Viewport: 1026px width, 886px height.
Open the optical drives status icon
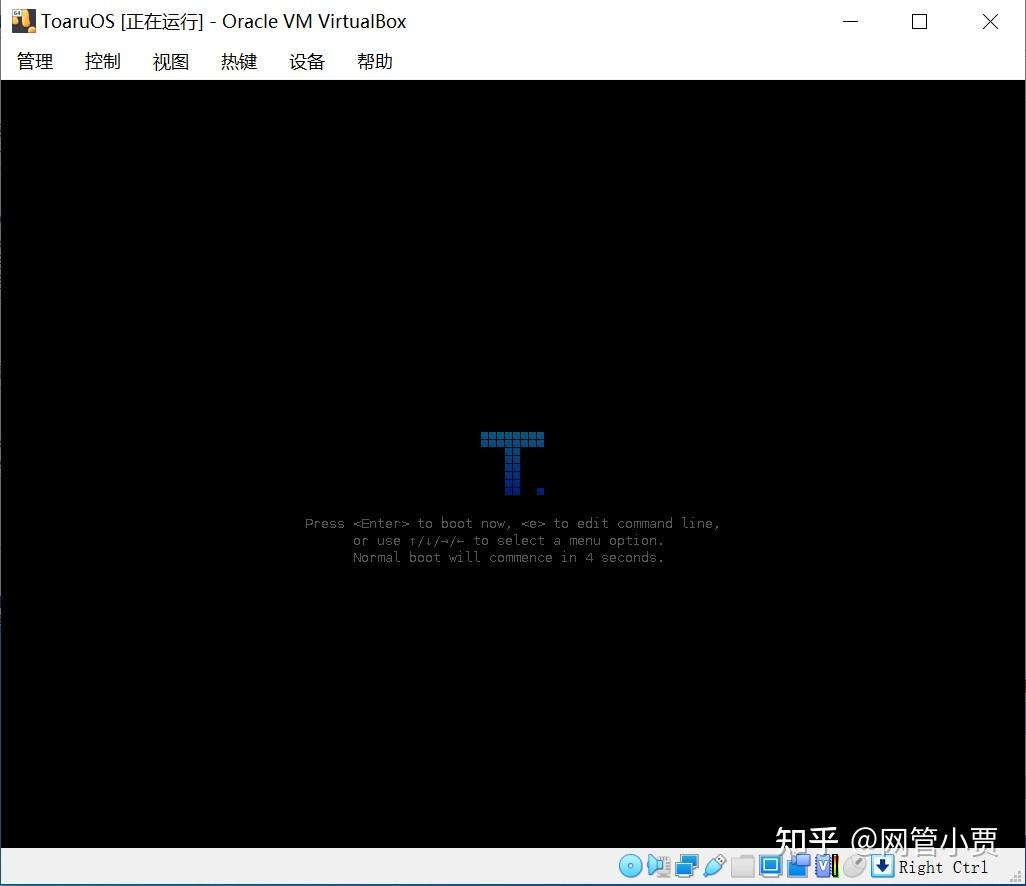tap(630, 865)
